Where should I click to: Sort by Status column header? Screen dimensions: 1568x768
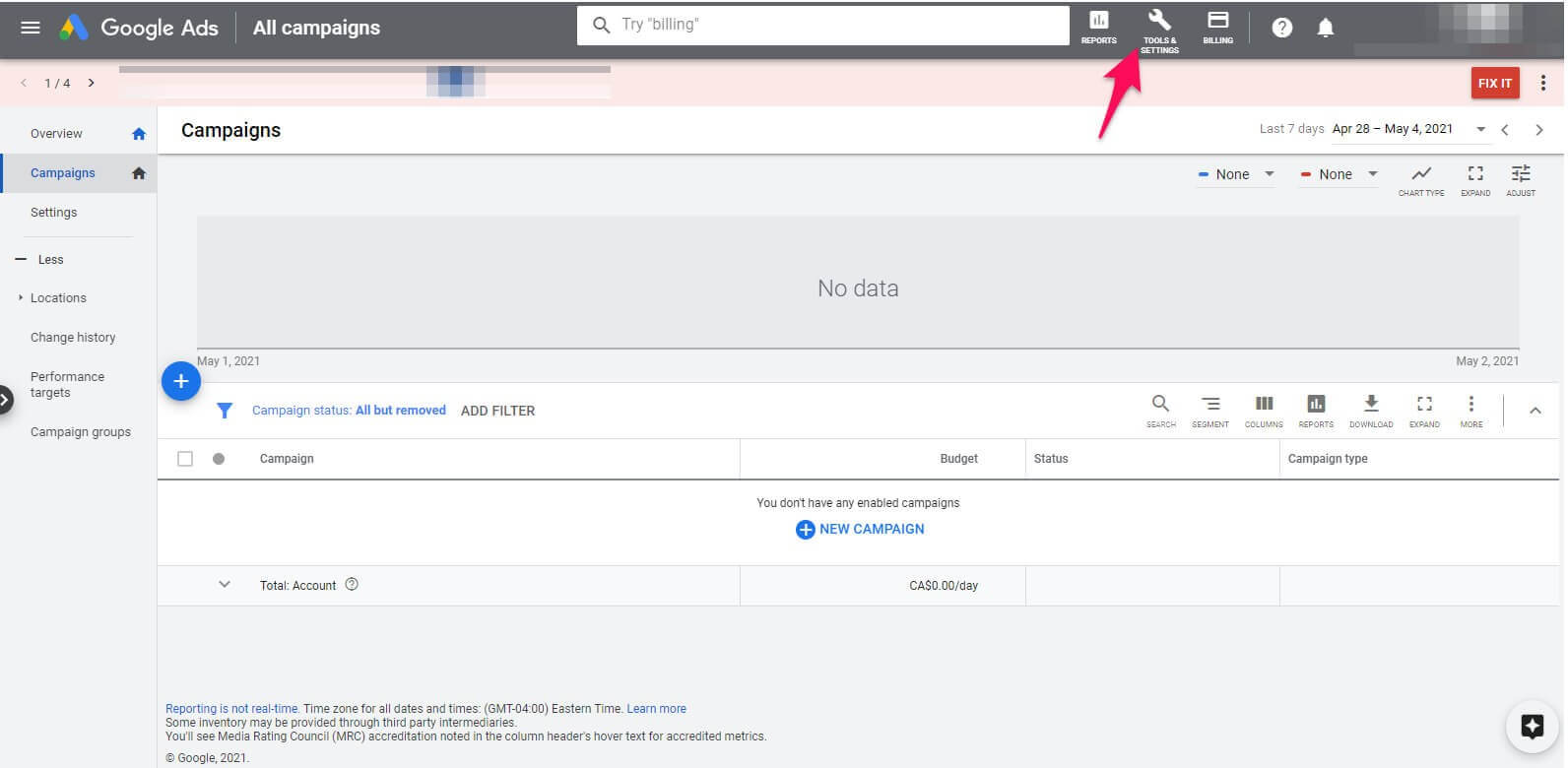pyautogui.click(x=1051, y=459)
